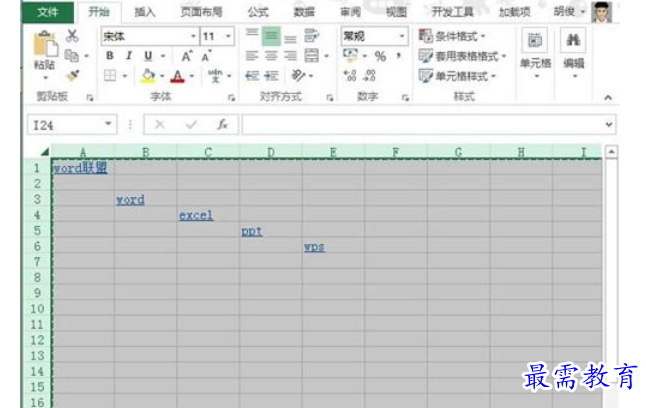
Task: Toggle italic formatting
Action: tap(129, 56)
